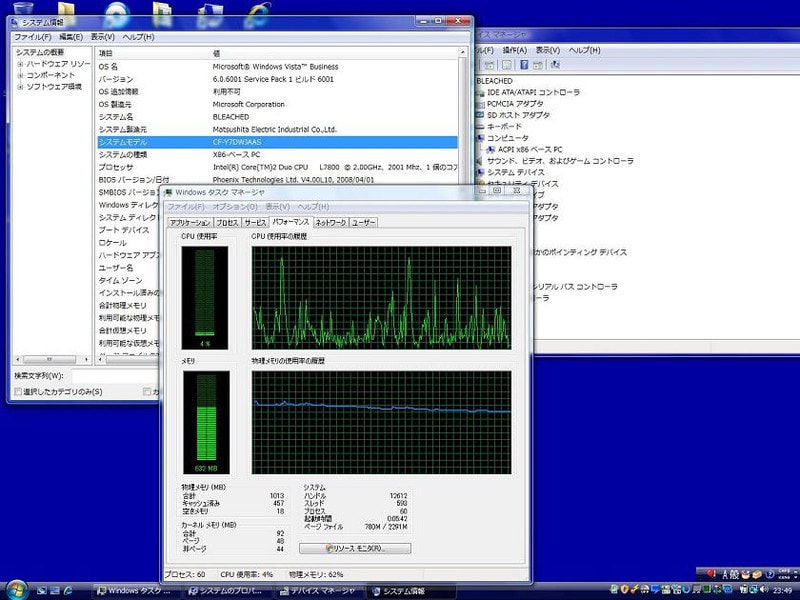The height and width of the screenshot is (600, 800).
Task: Open 表示(V) menu in システム情報 window
Action: (x=103, y=37)
